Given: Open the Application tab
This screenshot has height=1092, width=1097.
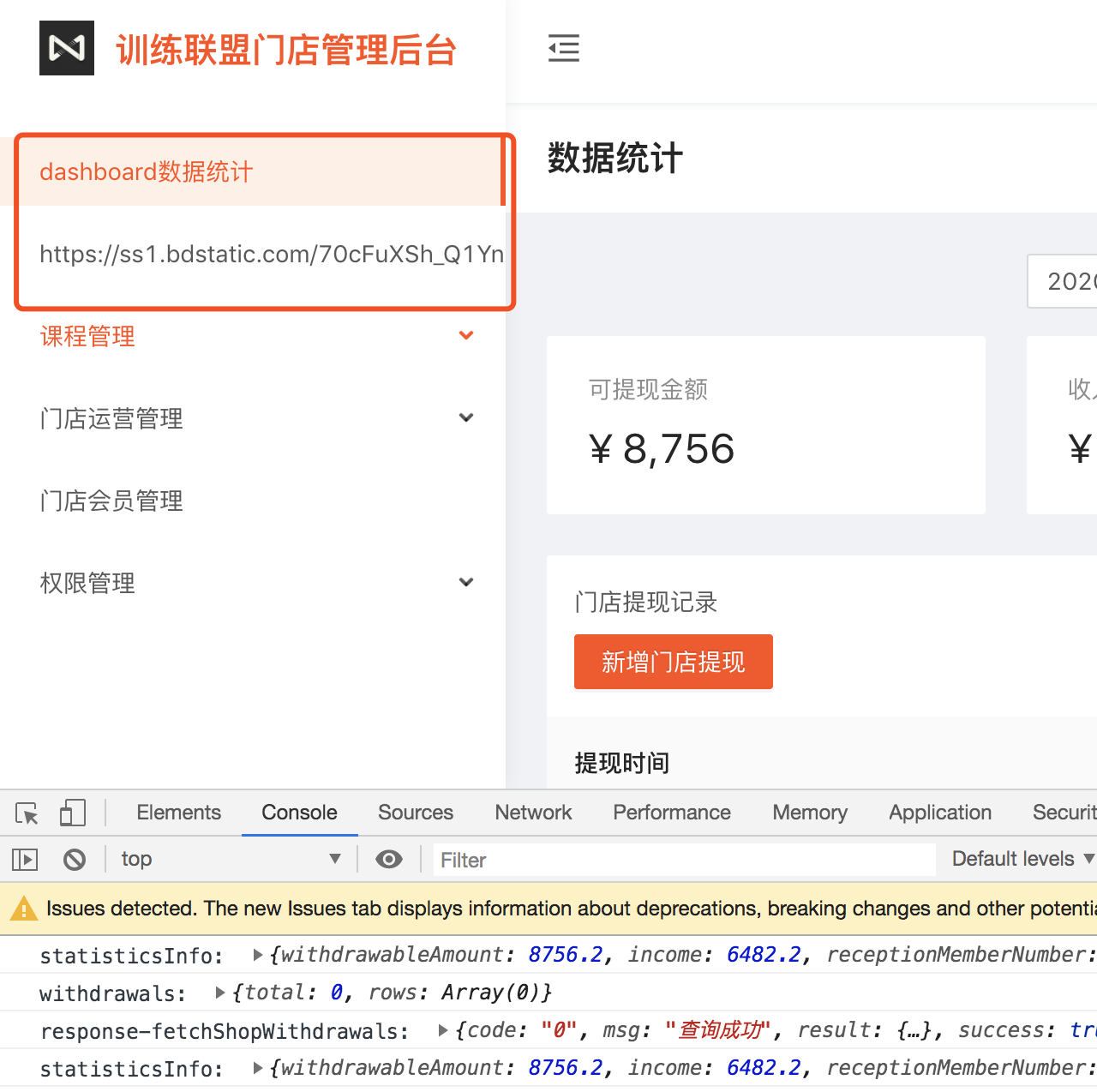Looking at the screenshot, I should pyautogui.click(x=940, y=813).
